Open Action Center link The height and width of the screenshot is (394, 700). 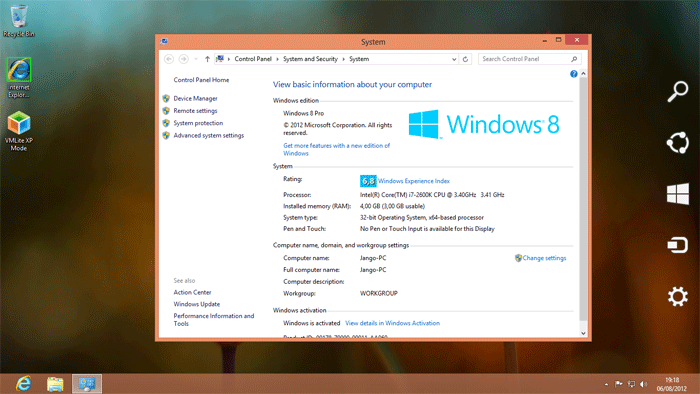point(192,292)
